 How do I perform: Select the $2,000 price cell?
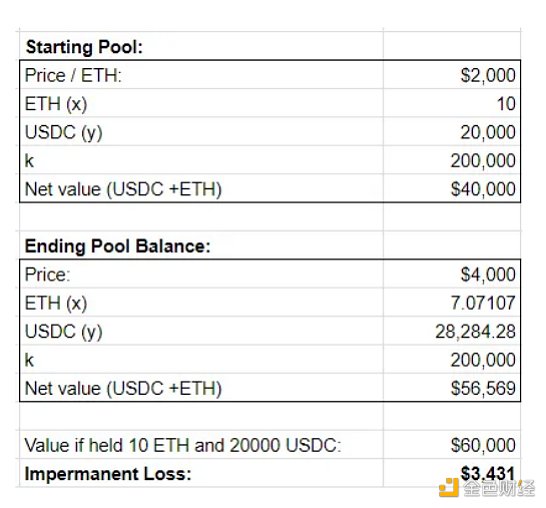tap(452, 75)
